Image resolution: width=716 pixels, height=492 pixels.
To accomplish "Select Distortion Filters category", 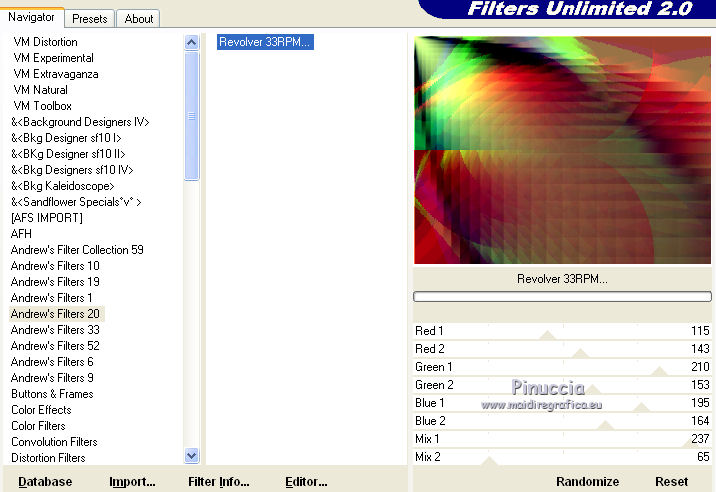I will click(48, 458).
